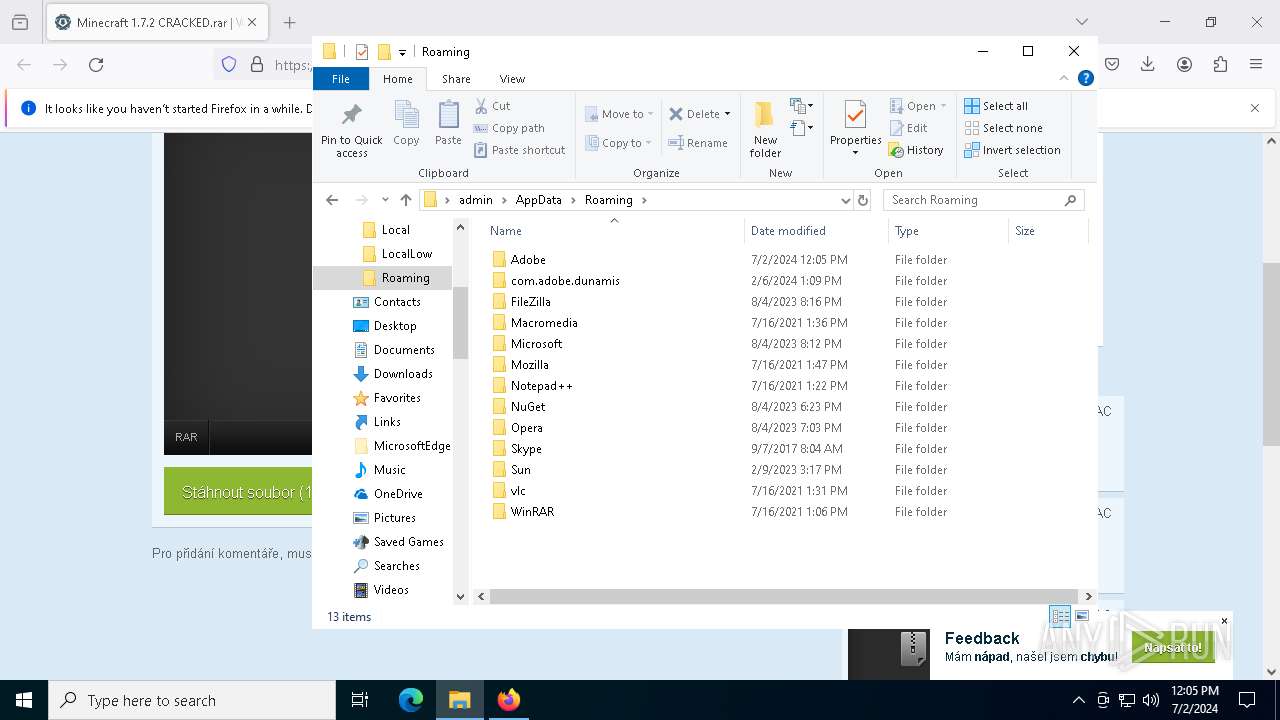This screenshot has height=720, width=1280.
Task: Open Microsoft Edge from taskbar
Action: pyautogui.click(x=411, y=700)
